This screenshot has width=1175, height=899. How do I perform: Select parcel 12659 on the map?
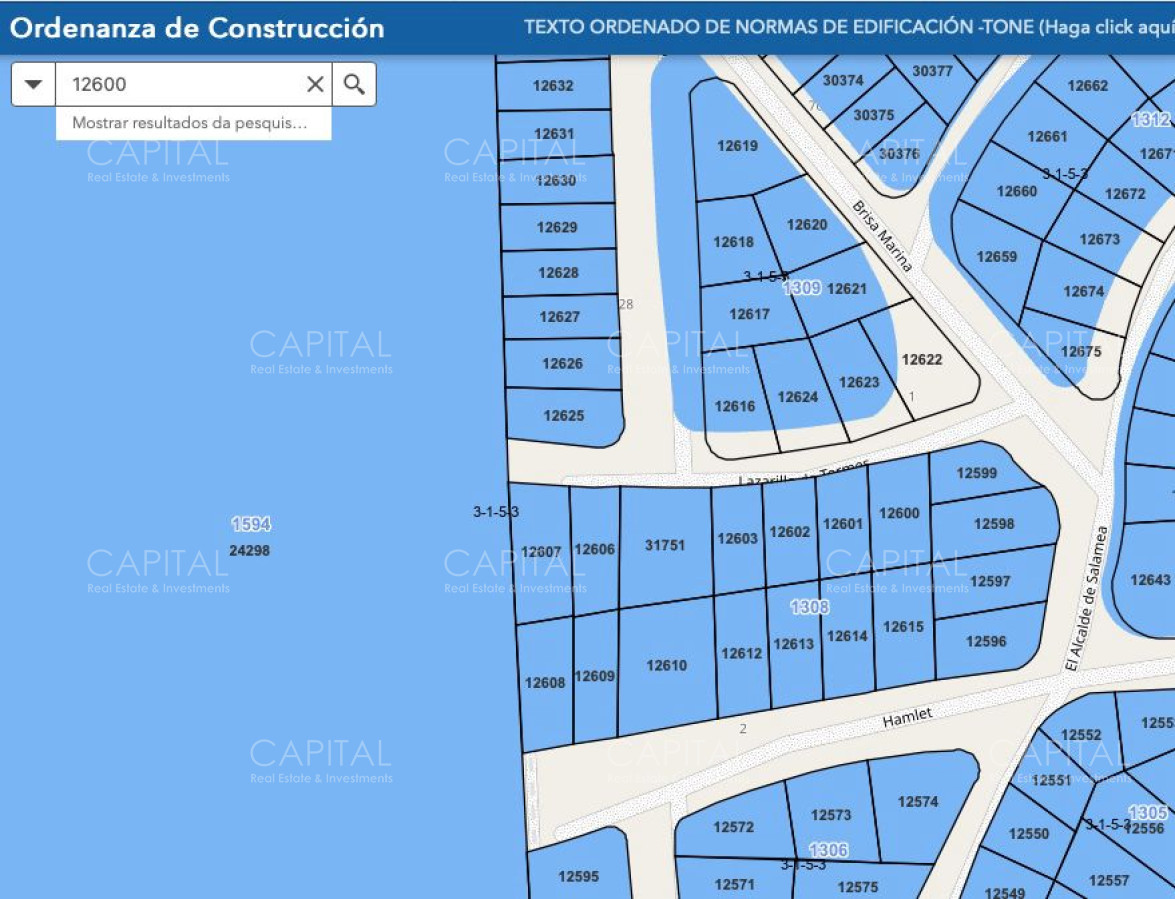[996, 257]
